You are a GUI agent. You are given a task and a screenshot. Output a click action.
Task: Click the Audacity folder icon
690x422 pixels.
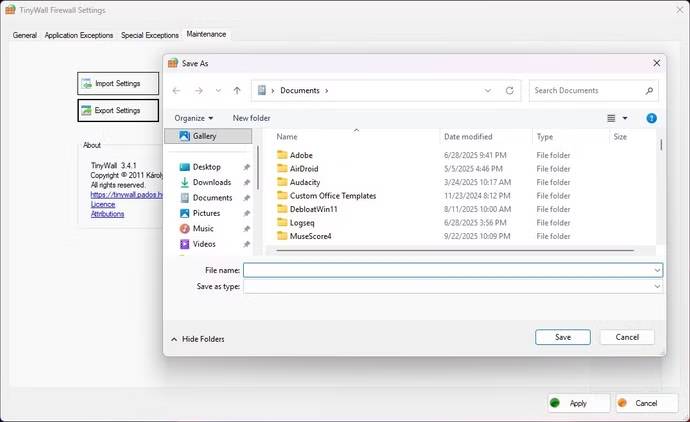(x=282, y=182)
